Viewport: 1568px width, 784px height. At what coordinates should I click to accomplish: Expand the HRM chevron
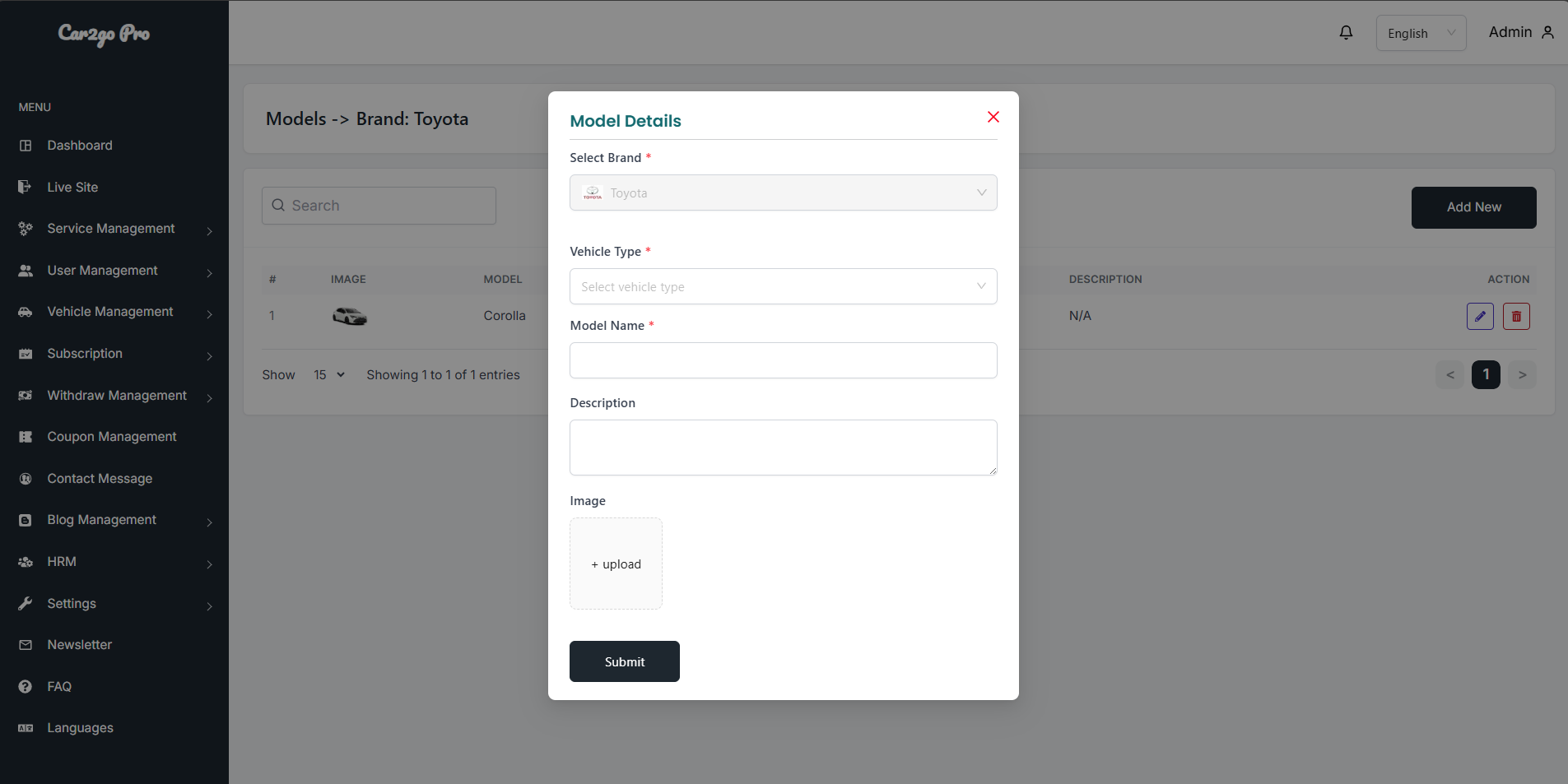210,564
